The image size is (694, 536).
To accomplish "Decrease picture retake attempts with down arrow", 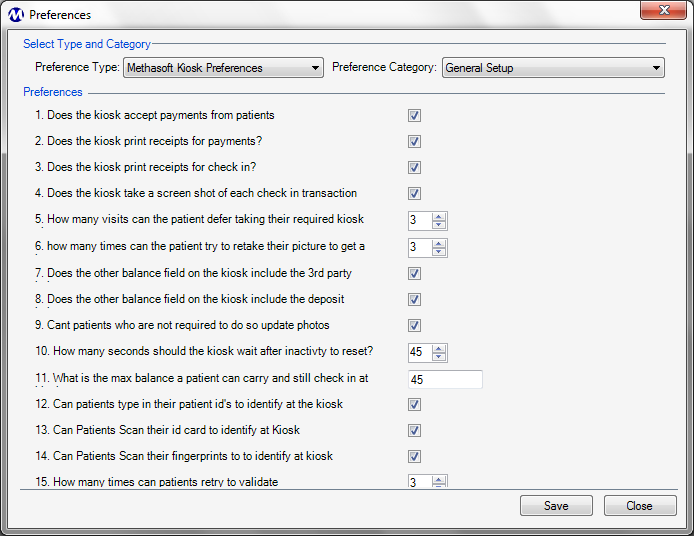I will pos(439,252).
